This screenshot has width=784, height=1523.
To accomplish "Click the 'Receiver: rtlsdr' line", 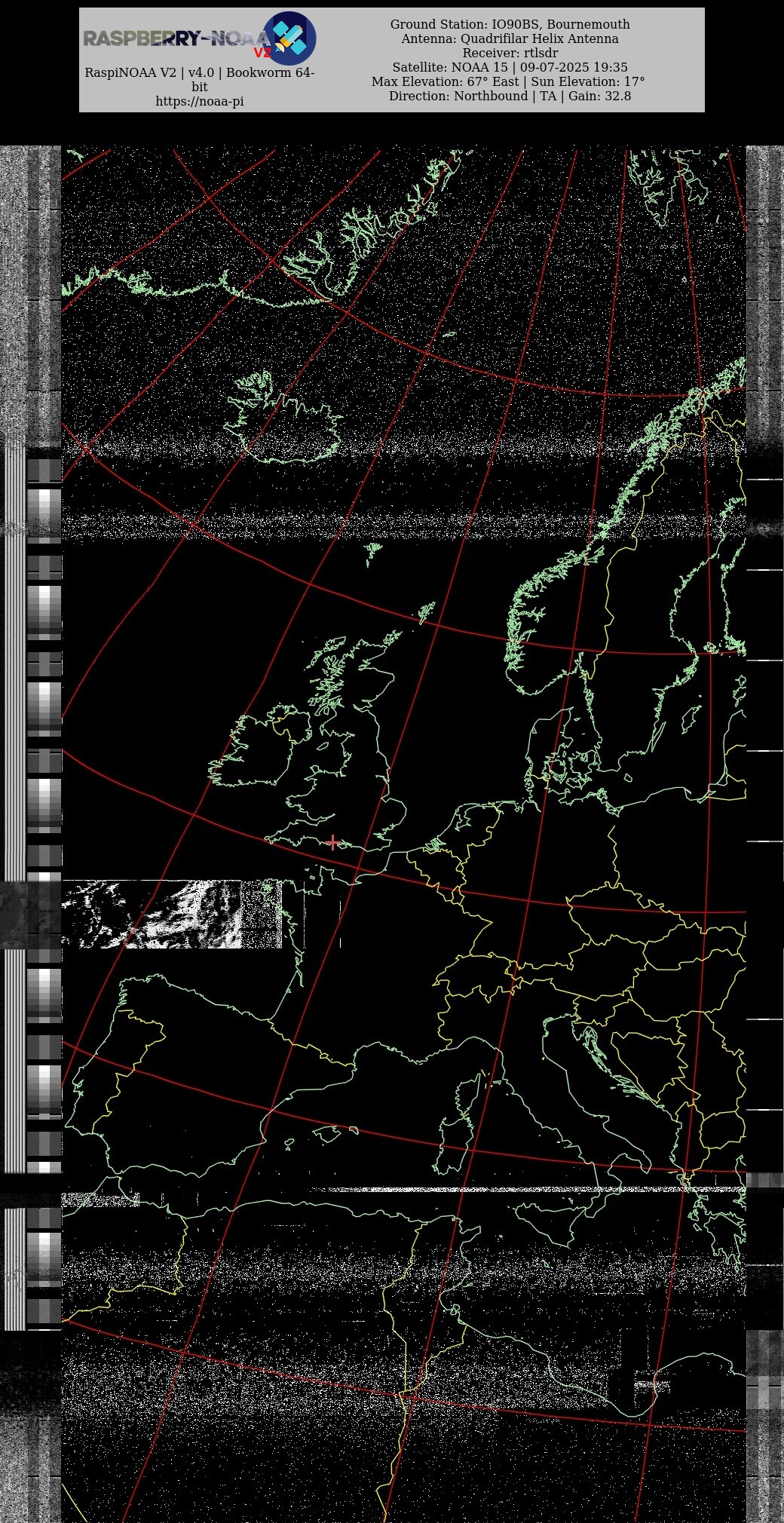I will pos(510,53).
